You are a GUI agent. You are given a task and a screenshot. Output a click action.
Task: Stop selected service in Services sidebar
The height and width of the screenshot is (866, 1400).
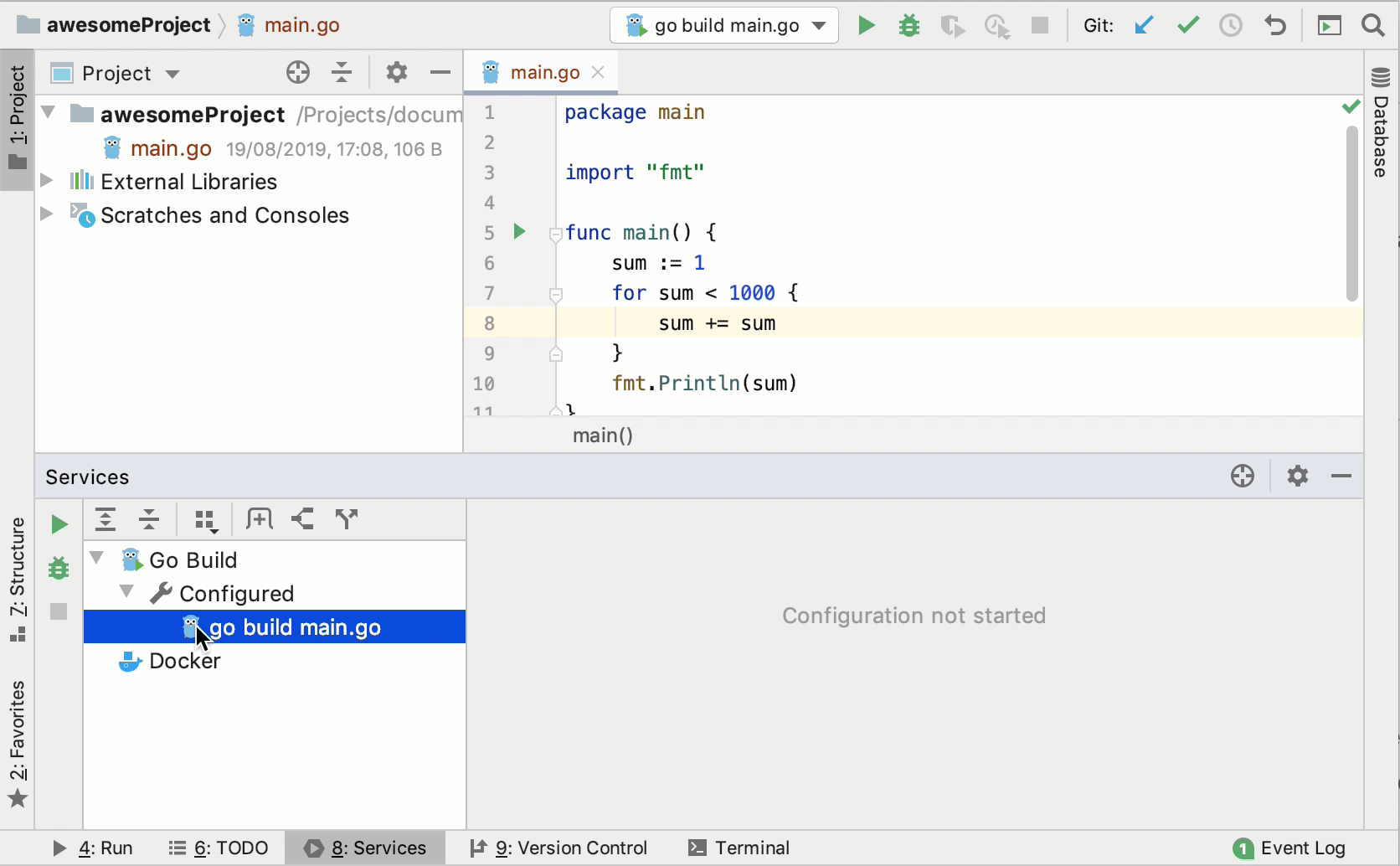point(59,611)
